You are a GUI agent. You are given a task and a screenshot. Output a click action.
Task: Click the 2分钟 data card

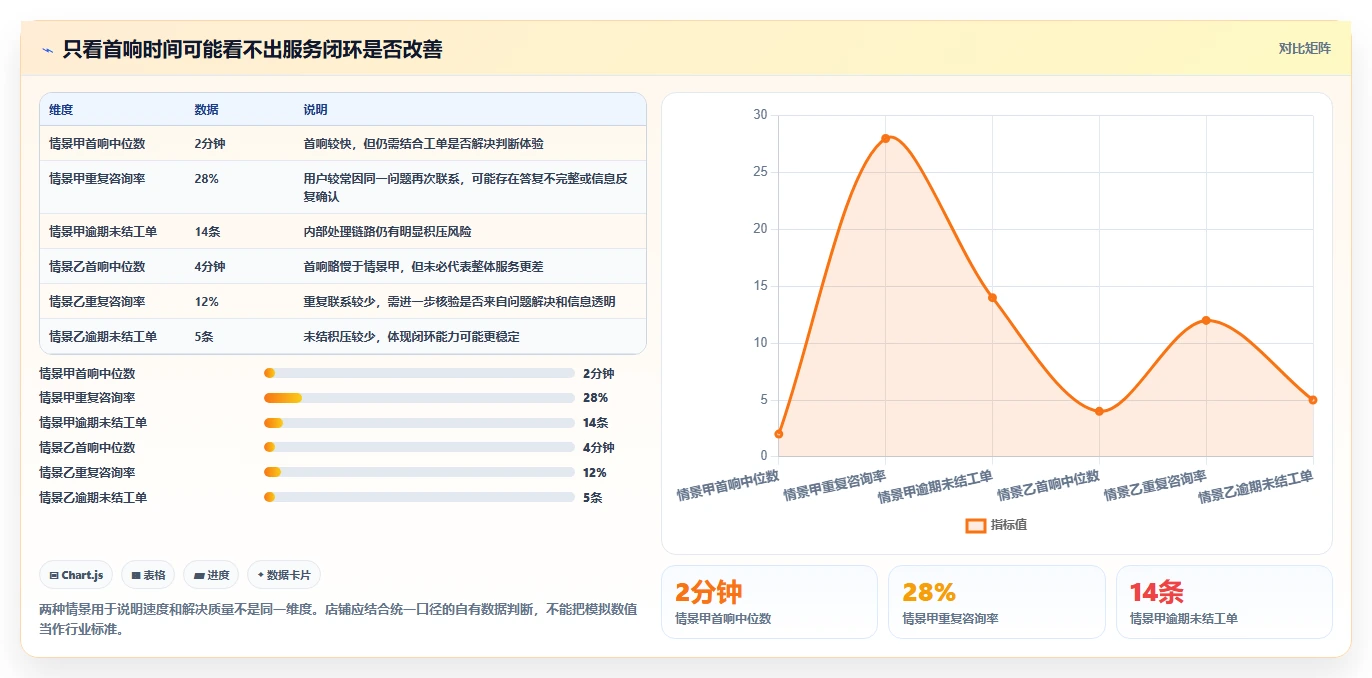click(769, 602)
